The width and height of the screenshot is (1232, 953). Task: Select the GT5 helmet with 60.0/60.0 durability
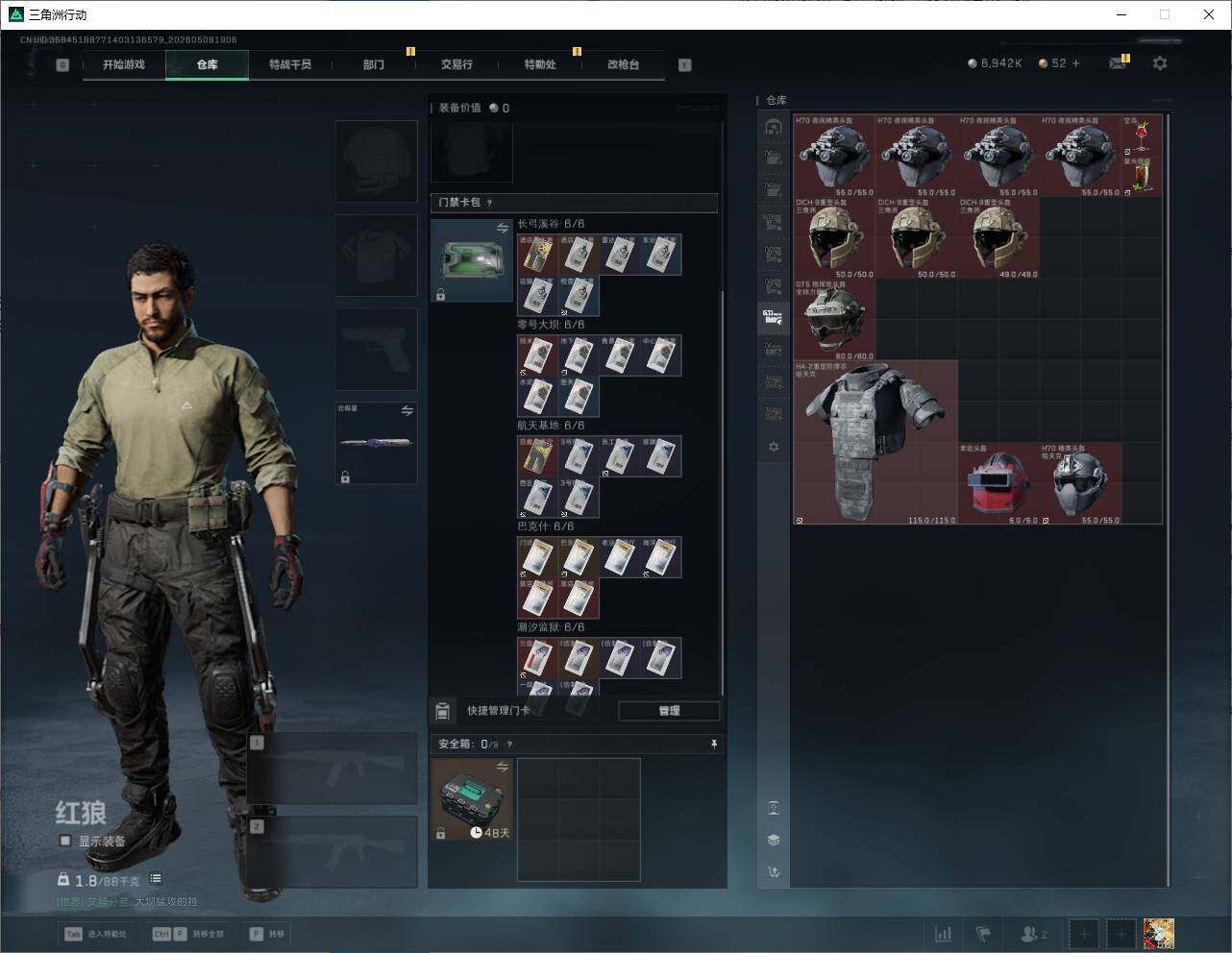[x=834, y=320]
